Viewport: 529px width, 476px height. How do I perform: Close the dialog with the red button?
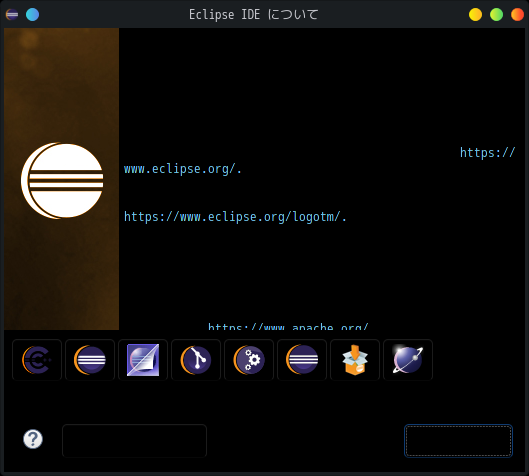click(x=517, y=15)
